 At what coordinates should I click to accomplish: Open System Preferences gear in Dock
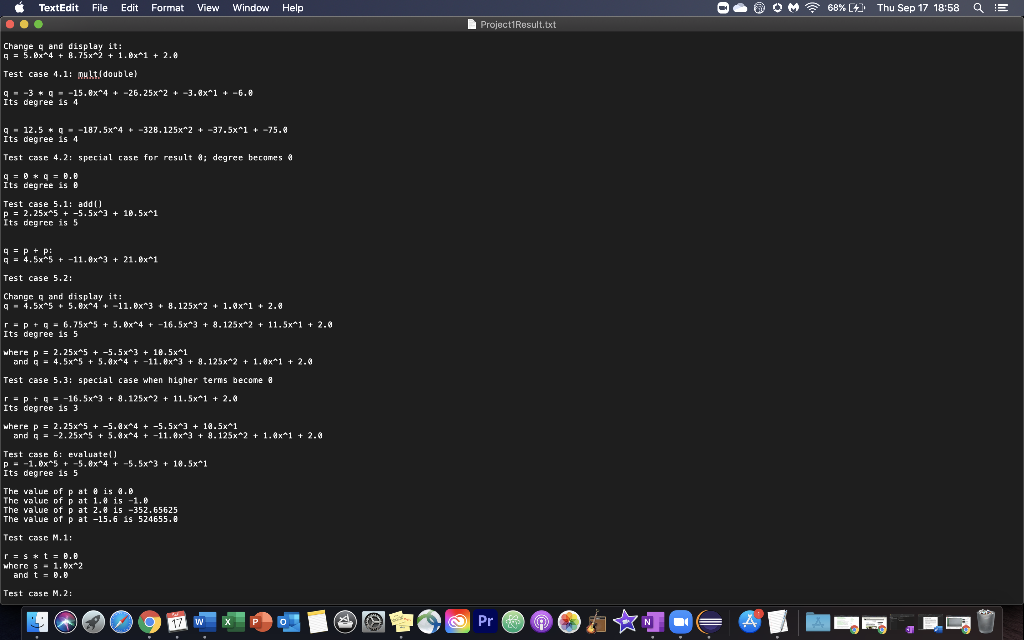374,622
